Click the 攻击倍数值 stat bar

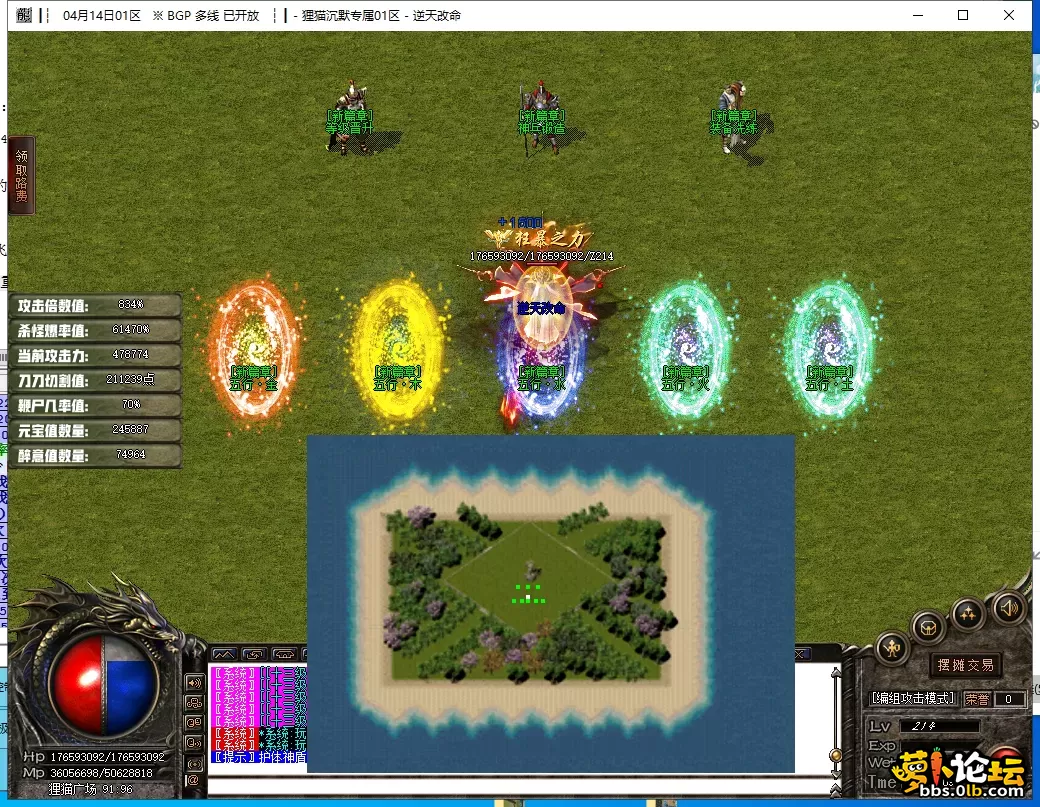click(x=96, y=306)
